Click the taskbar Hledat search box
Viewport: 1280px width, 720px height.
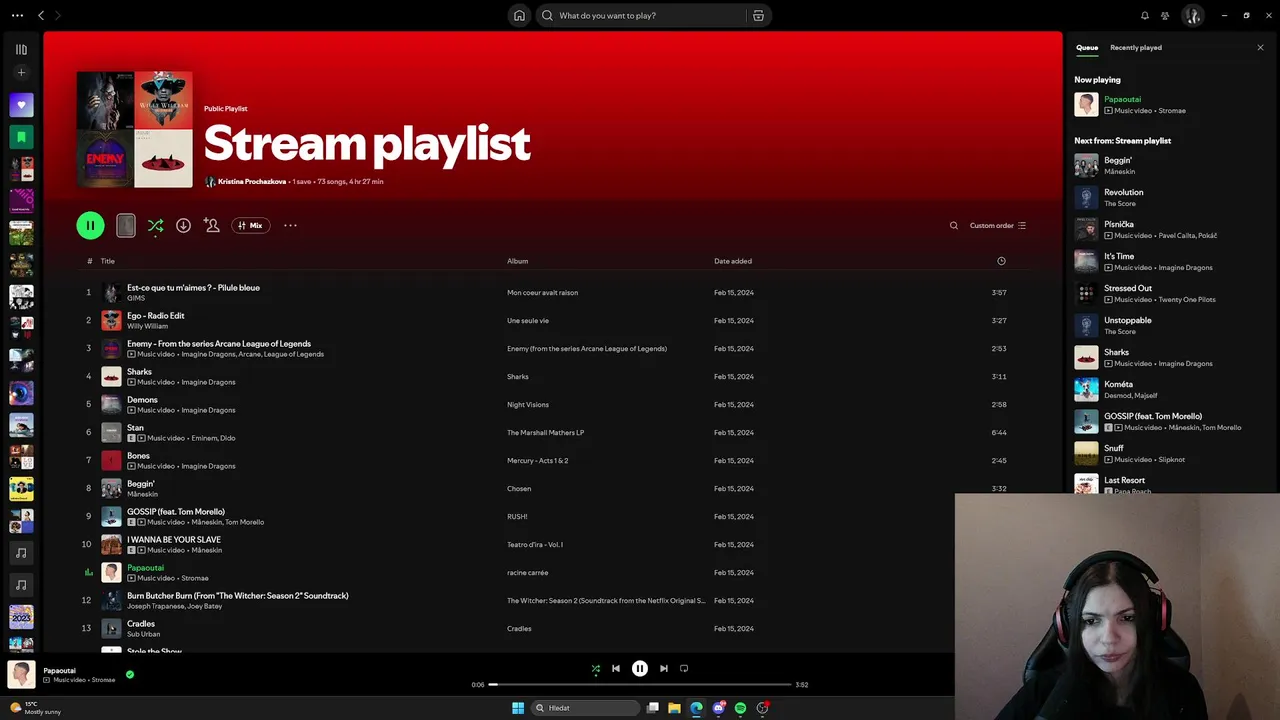pyautogui.click(x=586, y=708)
